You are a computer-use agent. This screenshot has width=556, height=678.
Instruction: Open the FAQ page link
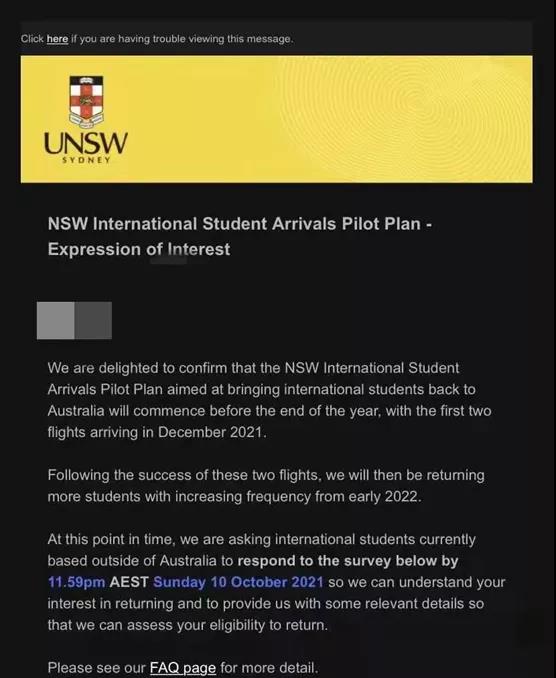point(182,668)
